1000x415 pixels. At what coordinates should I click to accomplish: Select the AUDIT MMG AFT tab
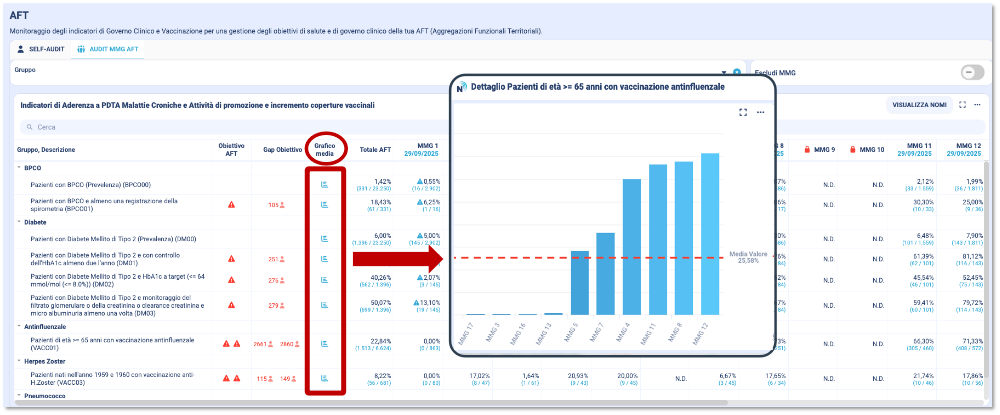click(109, 48)
